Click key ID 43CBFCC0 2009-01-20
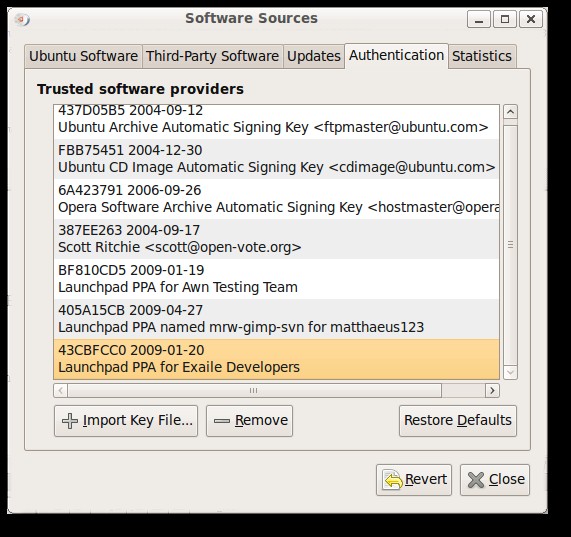The image size is (571, 537). (x=131, y=351)
